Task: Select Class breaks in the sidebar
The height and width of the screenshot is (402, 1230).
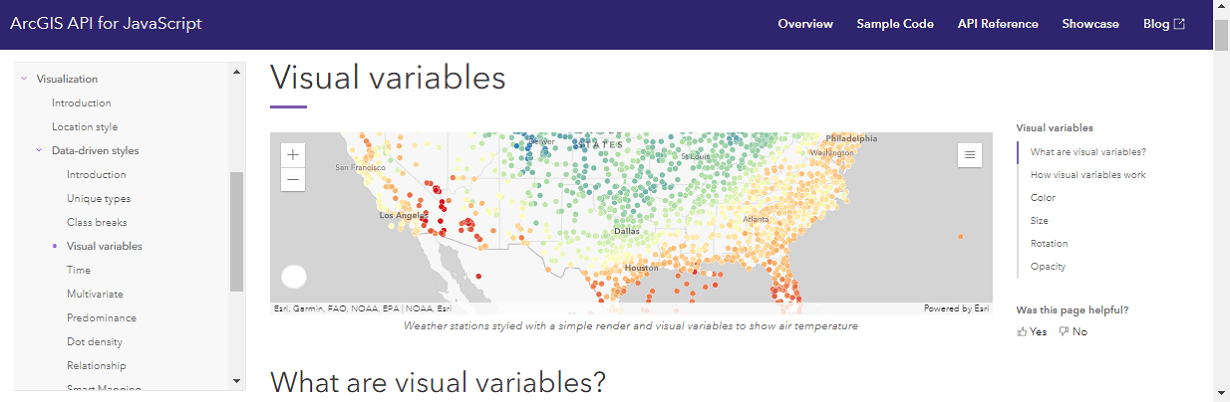Action: point(97,222)
